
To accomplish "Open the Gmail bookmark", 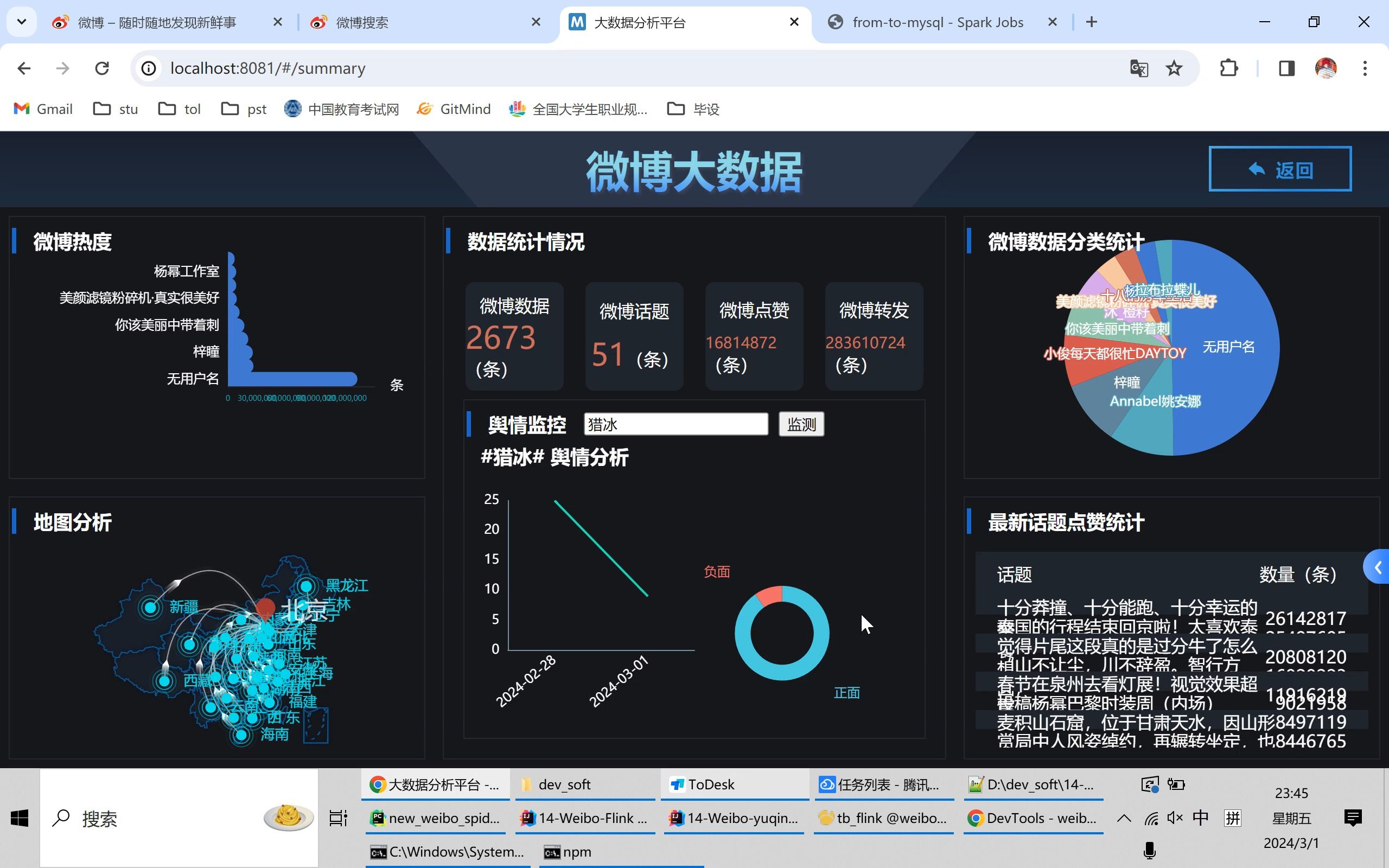I will pos(43,109).
